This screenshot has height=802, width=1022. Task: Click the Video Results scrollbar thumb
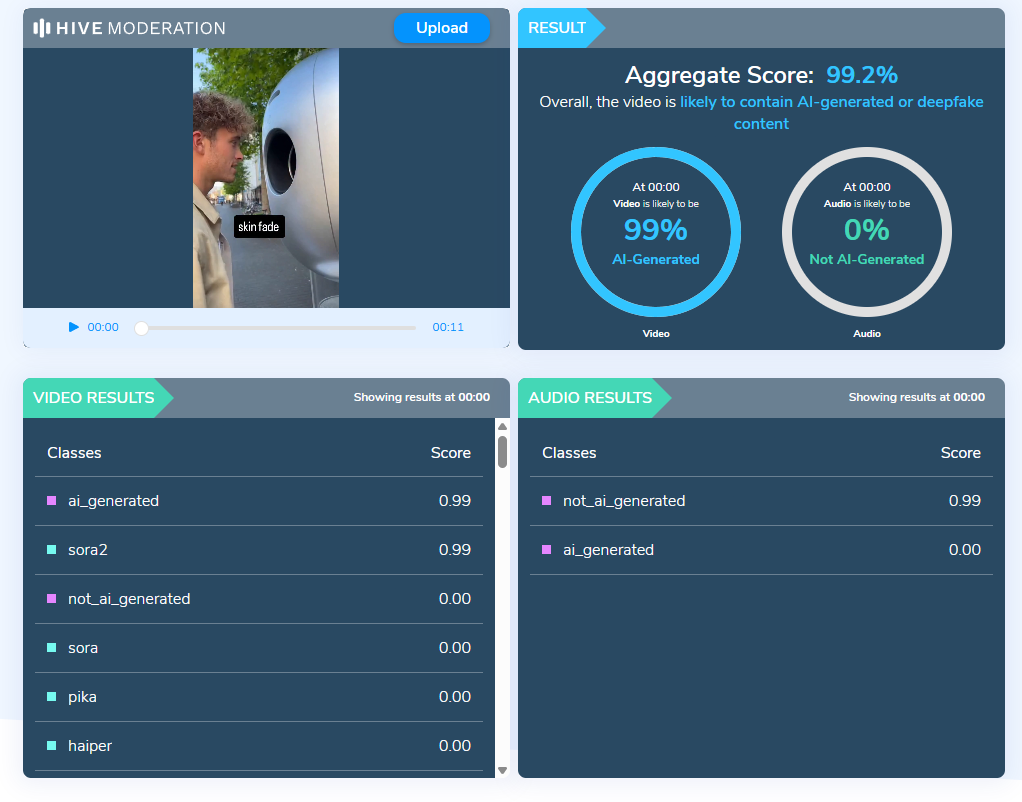tap(502, 451)
